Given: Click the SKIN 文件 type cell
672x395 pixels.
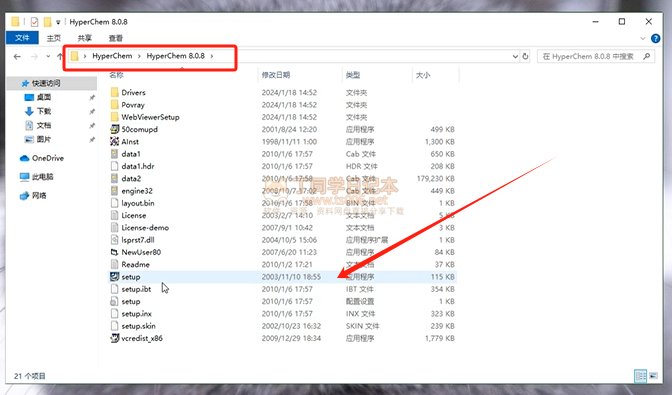Looking at the screenshot, I should 363,326.
